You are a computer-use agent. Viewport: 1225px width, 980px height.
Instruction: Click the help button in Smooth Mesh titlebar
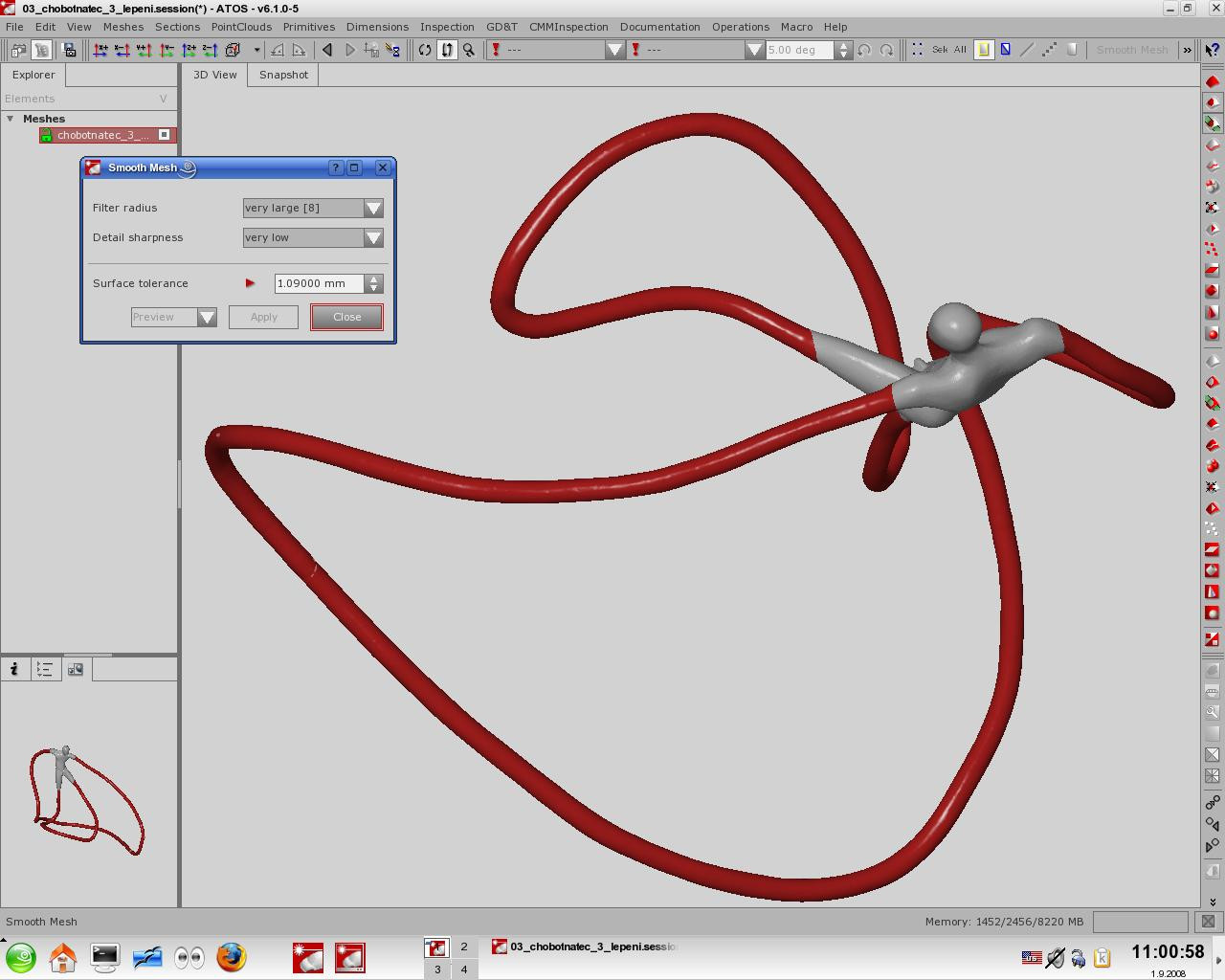(x=336, y=167)
